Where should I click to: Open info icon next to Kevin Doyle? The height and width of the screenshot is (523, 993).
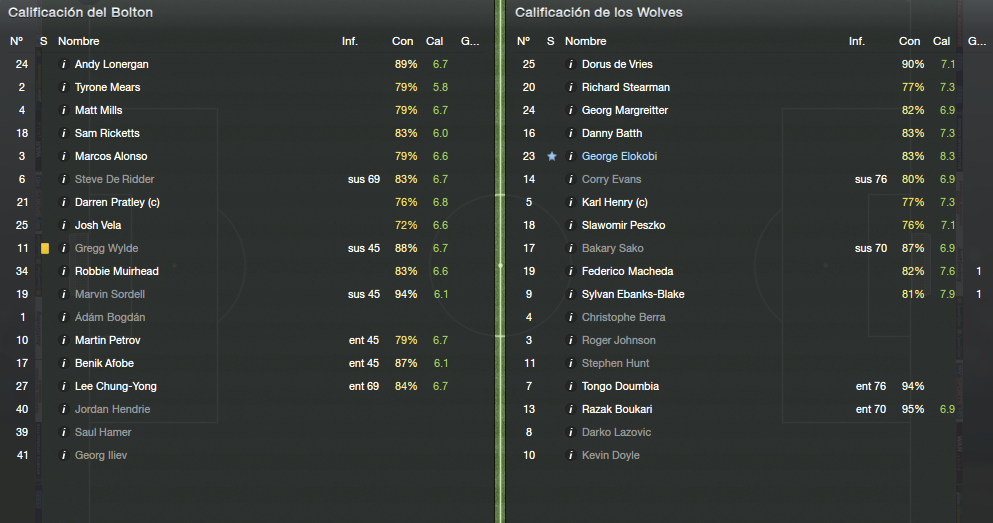pyautogui.click(x=570, y=455)
